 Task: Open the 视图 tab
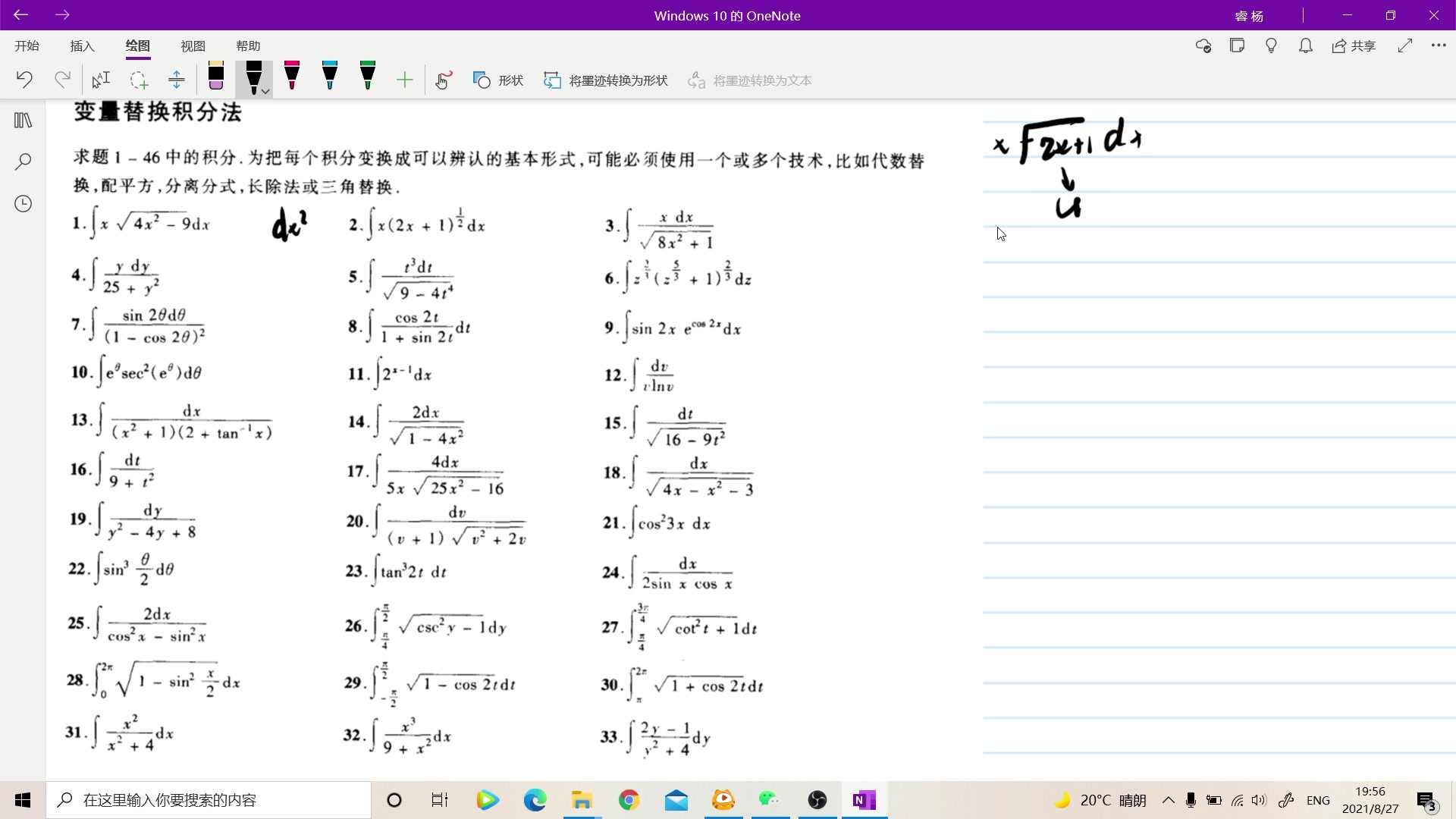tap(193, 46)
